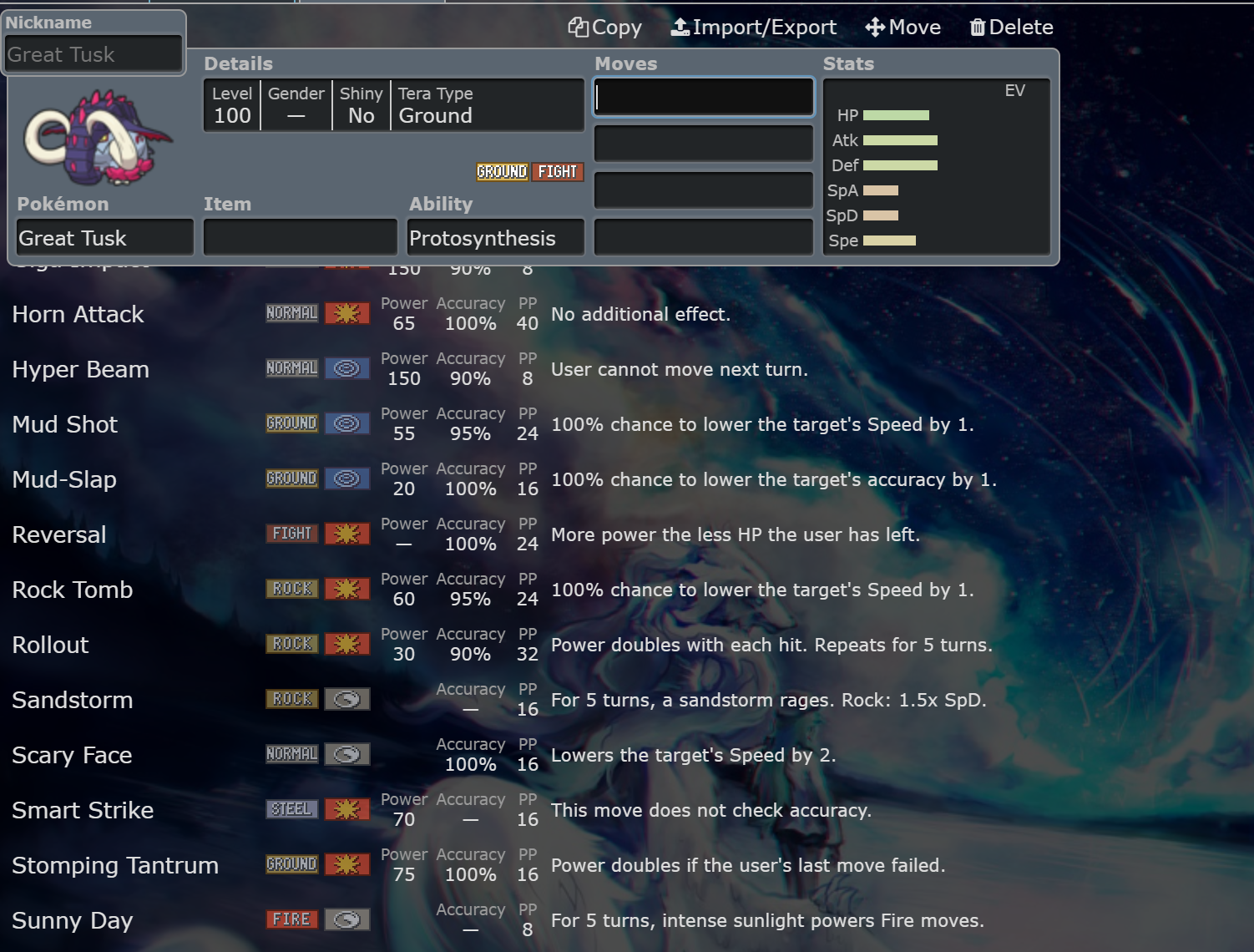Click the Nickname input field
The width and height of the screenshot is (1254, 952).
[x=94, y=55]
